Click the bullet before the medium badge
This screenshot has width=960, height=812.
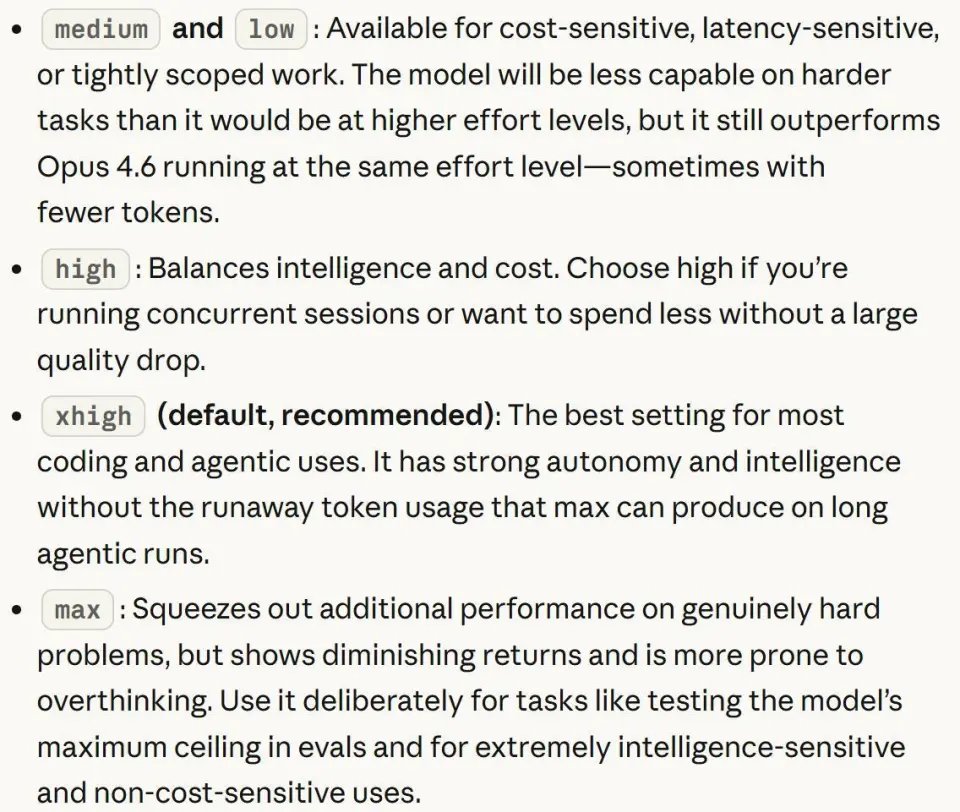pos(14,29)
